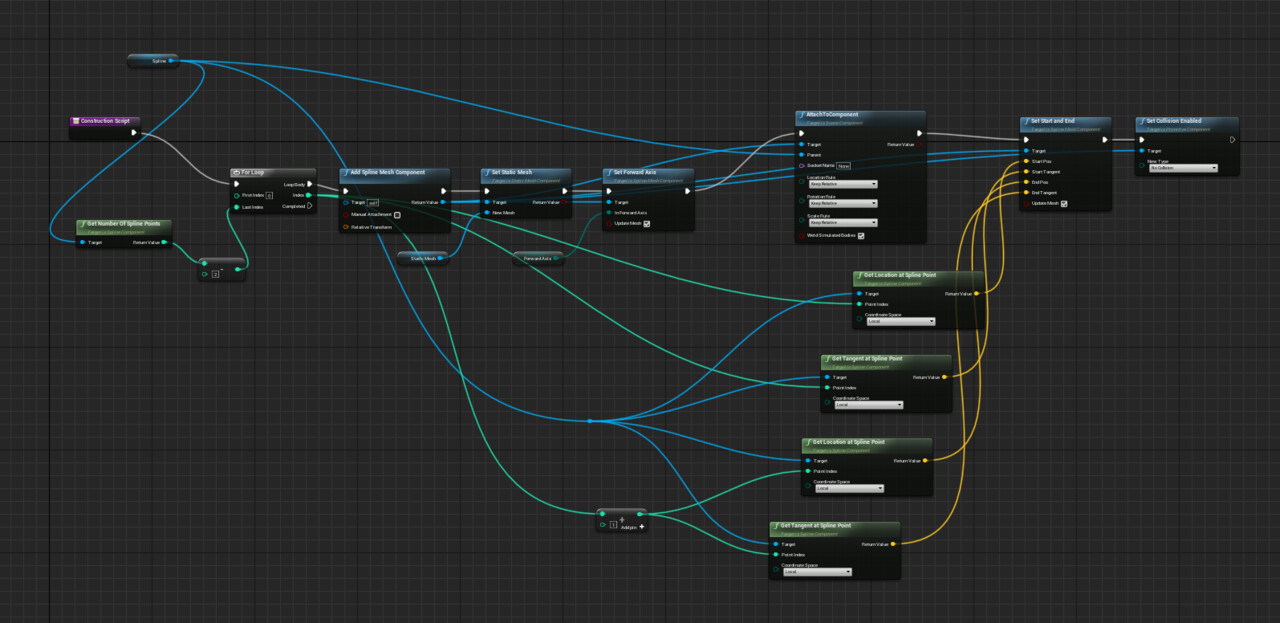Click New Mesh input pin on Set Static Mesh
1280x623 pixels.
pos(486,213)
